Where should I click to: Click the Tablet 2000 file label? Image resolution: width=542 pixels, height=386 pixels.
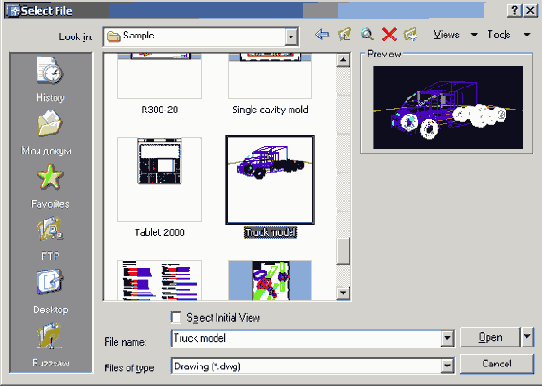point(159,232)
